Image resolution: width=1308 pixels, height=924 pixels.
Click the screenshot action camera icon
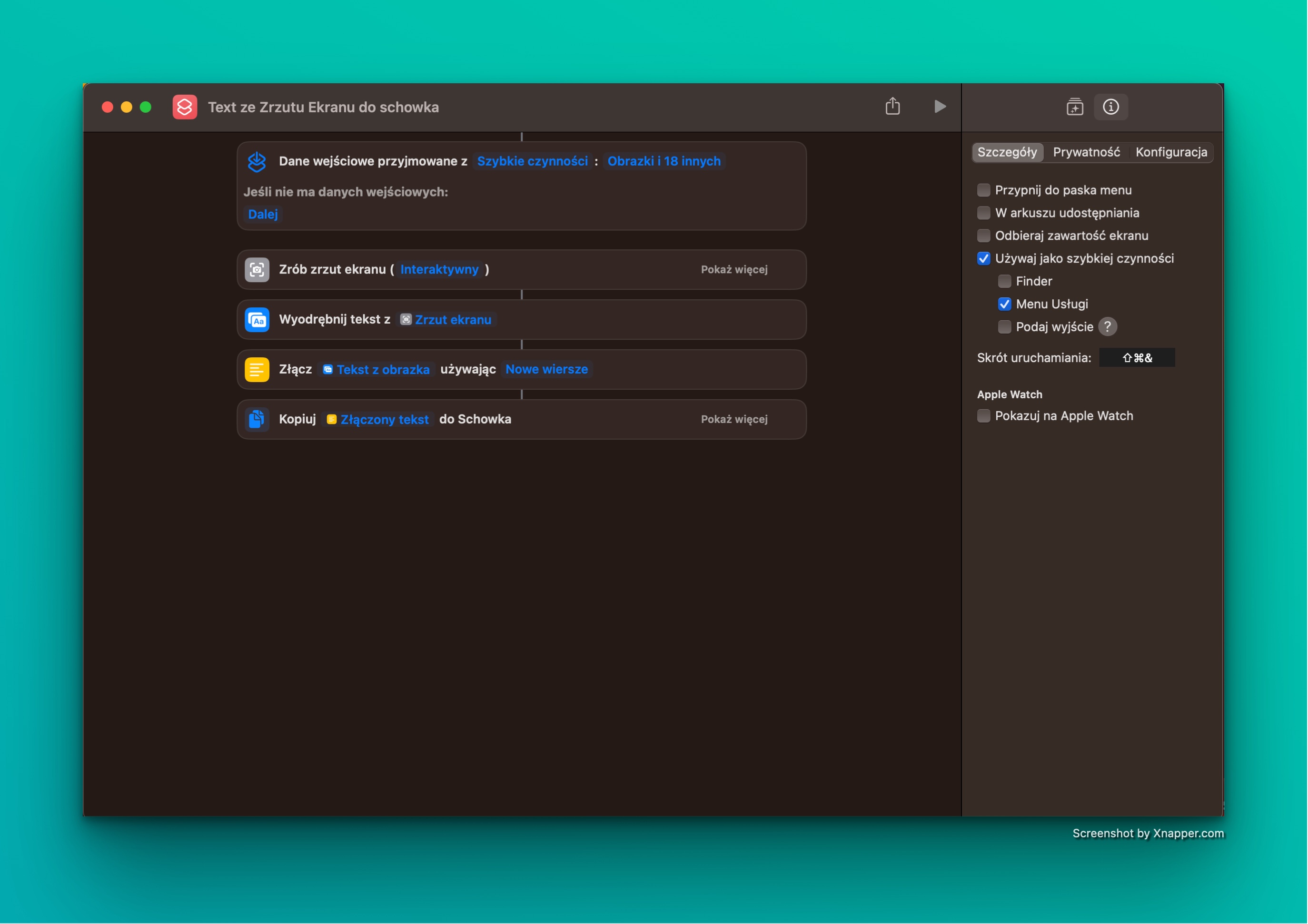click(257, 269)
